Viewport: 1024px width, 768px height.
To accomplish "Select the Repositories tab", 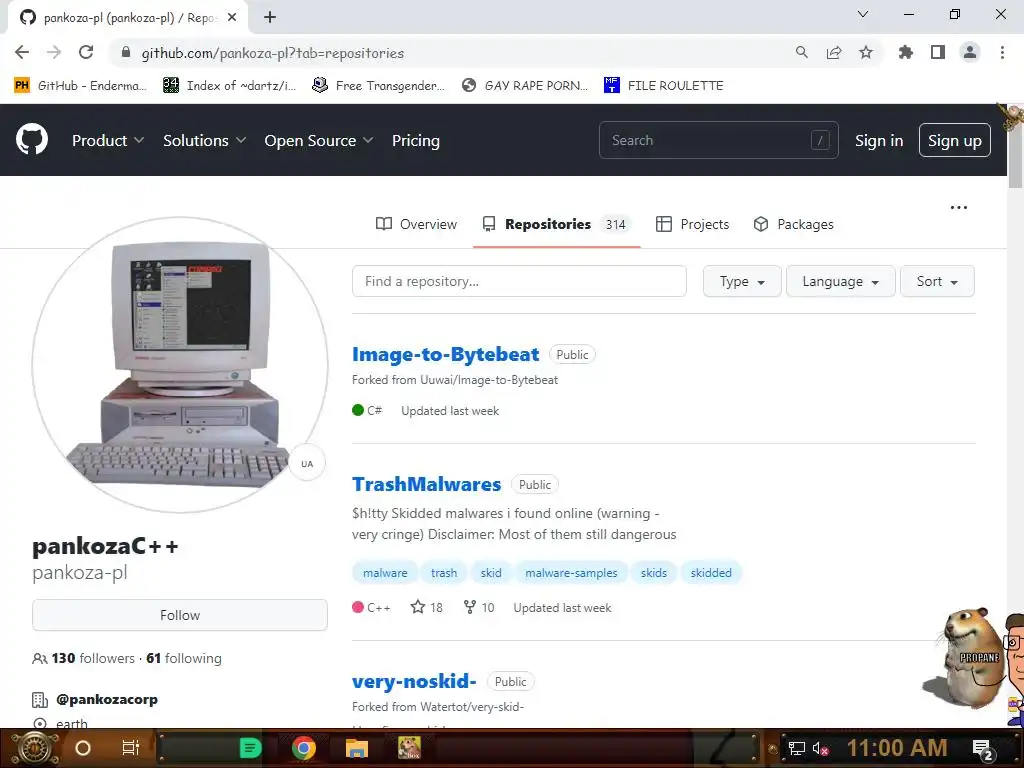I will tap(556, 224).
